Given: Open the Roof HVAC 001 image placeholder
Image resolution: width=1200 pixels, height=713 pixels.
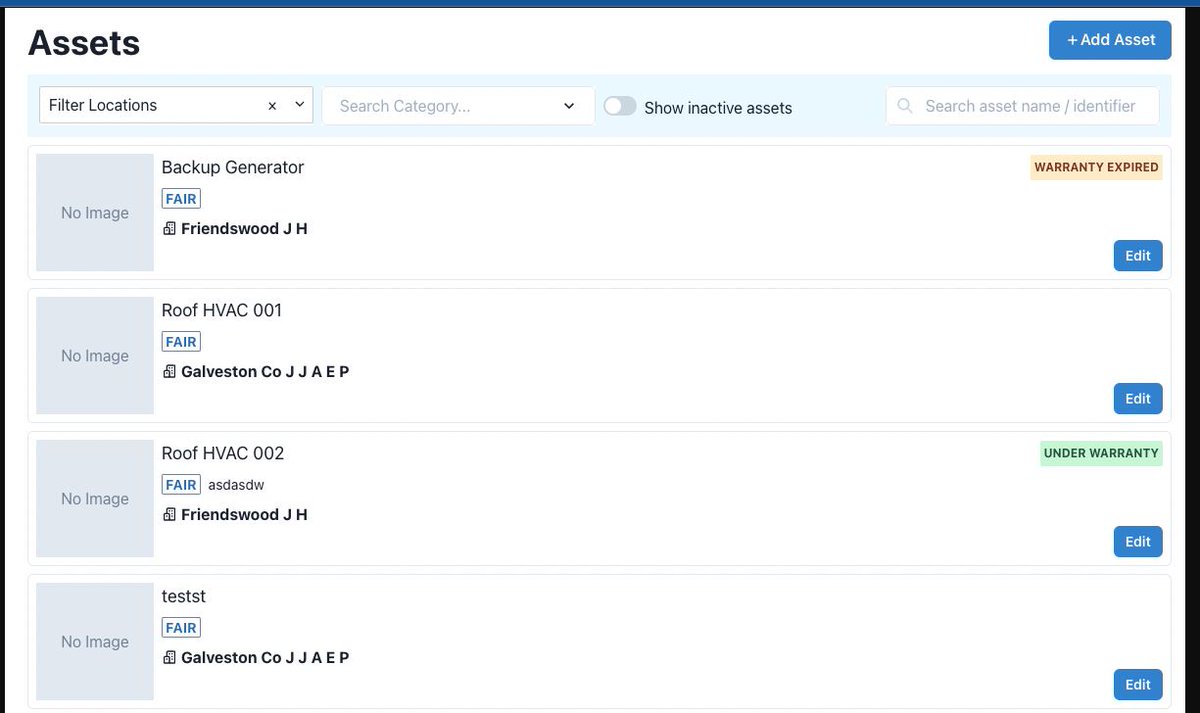Looking at the screenshot, I should tap(95, 355).
